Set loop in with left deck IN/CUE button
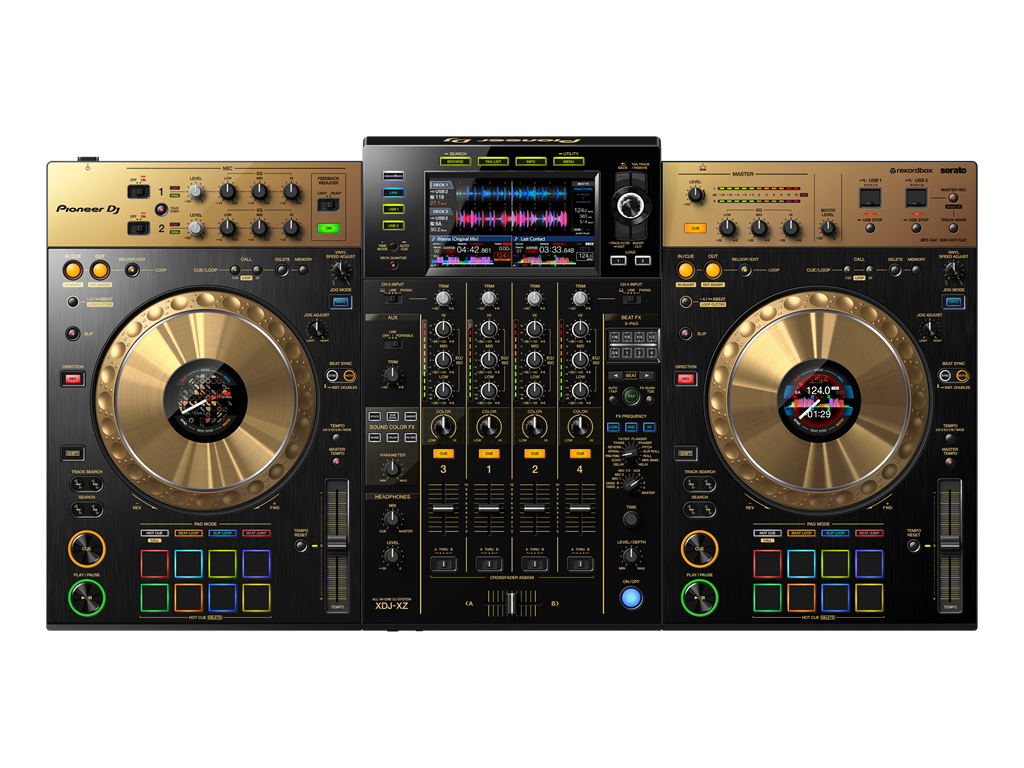 [72, 270]
